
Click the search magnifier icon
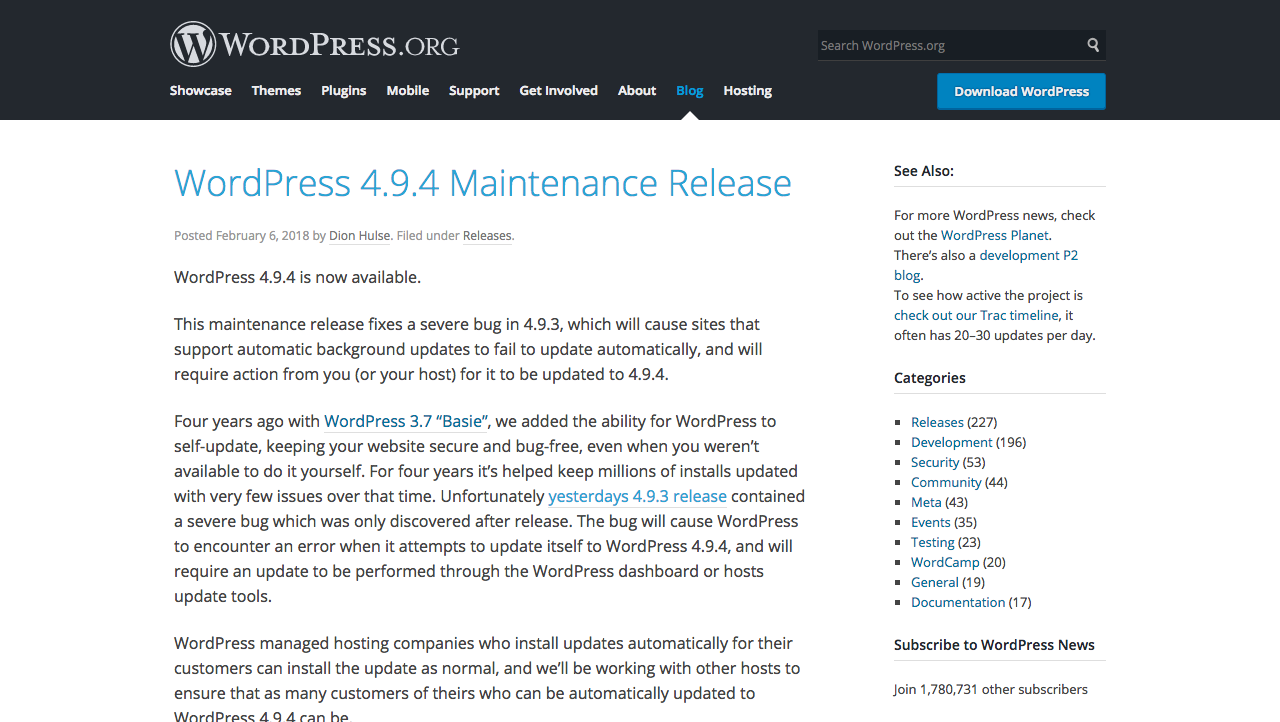pos(1093,45)
